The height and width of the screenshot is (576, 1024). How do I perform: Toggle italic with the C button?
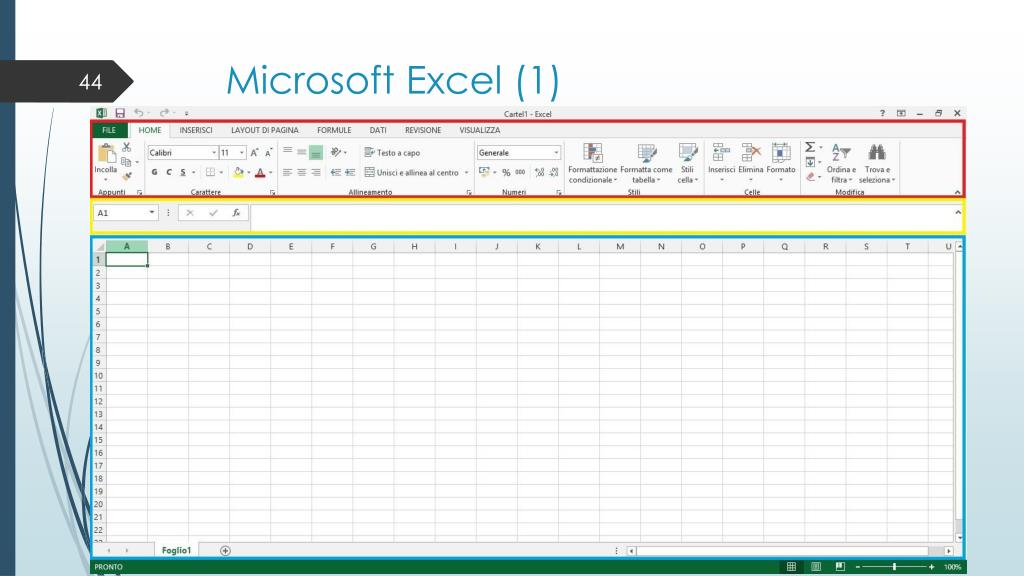pyautogui.click(x=169, y=172)
